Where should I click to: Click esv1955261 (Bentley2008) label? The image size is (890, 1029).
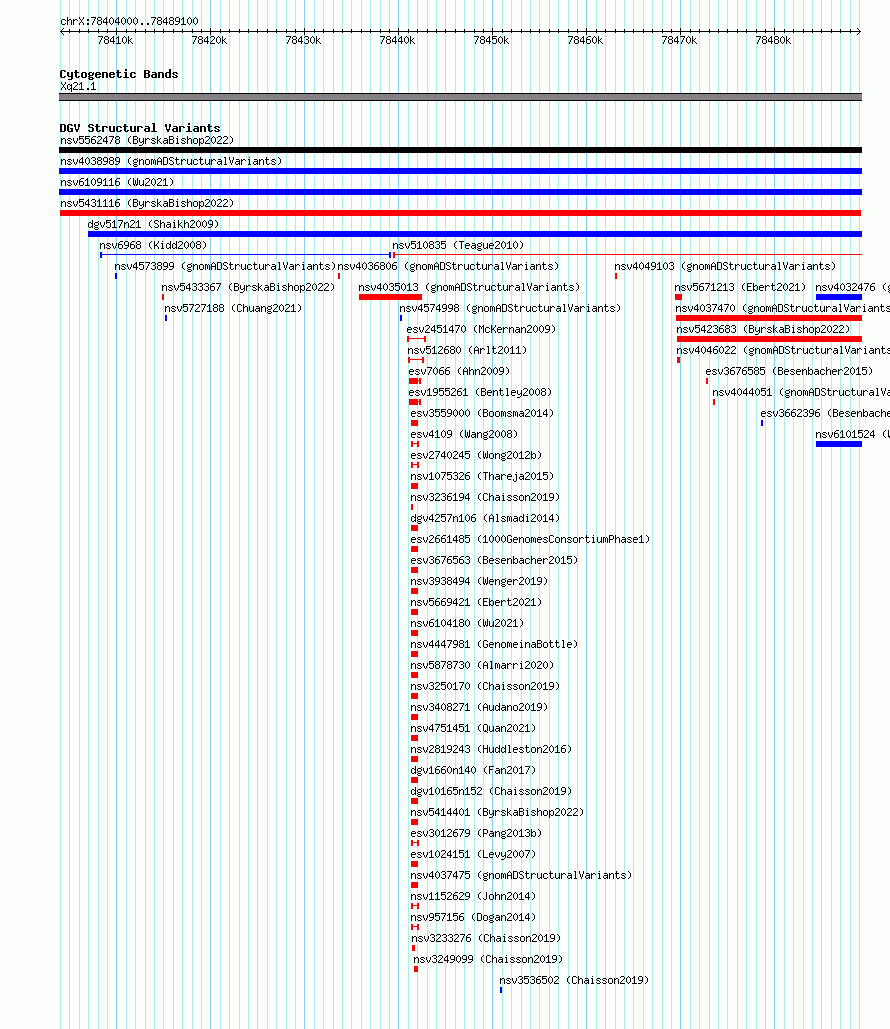click(480, 392)
